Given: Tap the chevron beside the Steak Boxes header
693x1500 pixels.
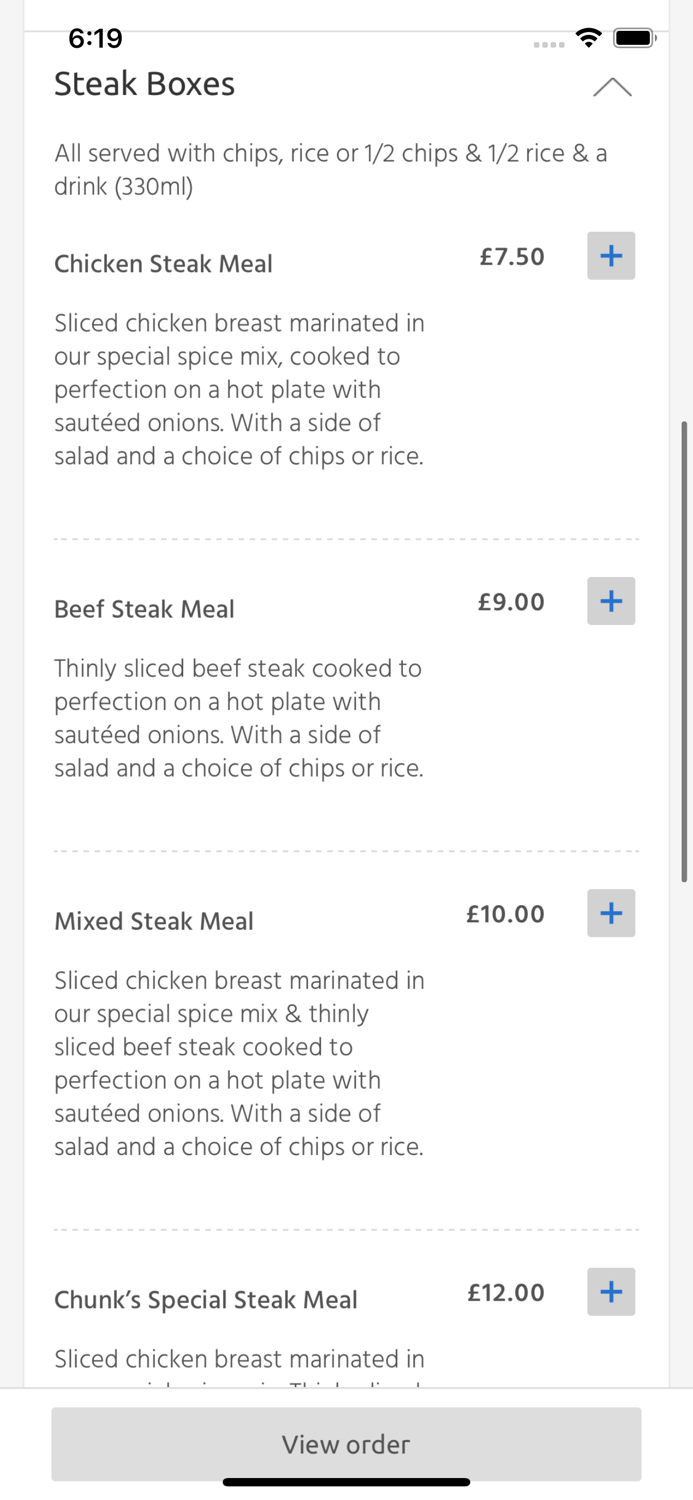Looking at the screenshot, I should coord(613,87).
